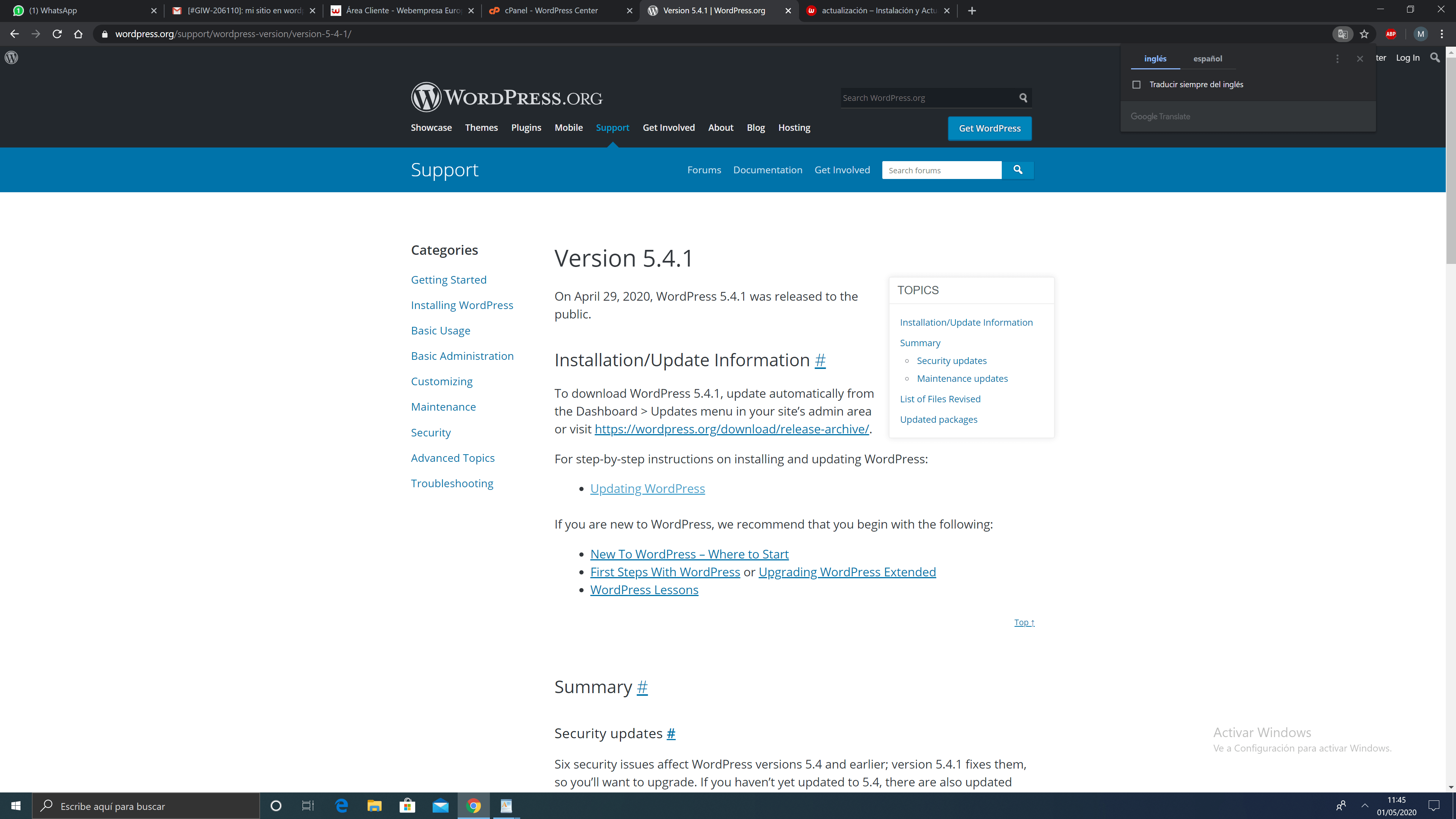The height and width of the screenshot is (819, 1456).
Task: Open the Windows Start menu
Action: 16,806
